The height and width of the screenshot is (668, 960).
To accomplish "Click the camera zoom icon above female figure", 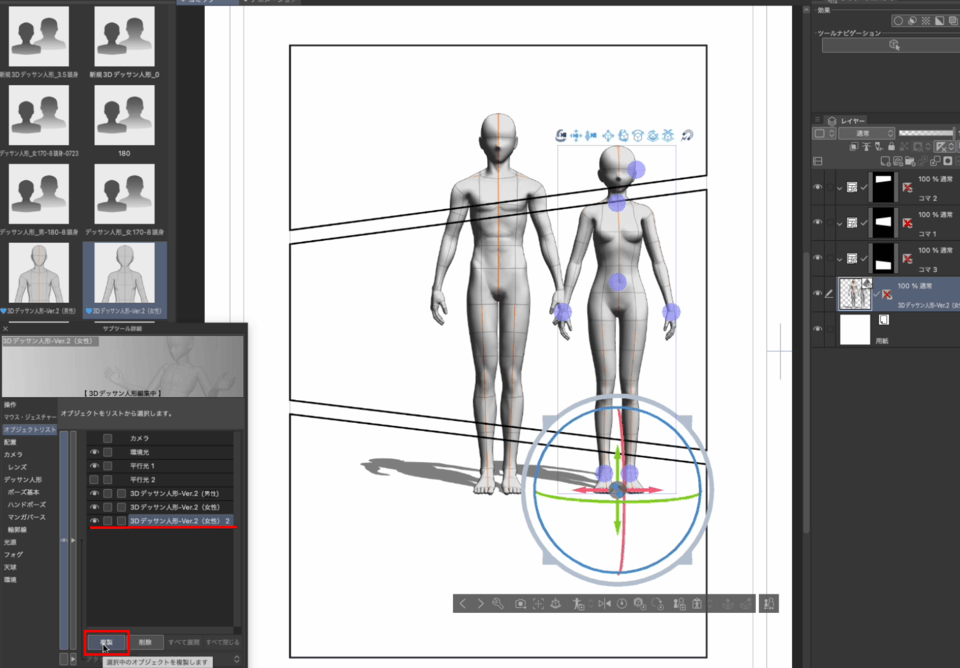I will point(591,136).
